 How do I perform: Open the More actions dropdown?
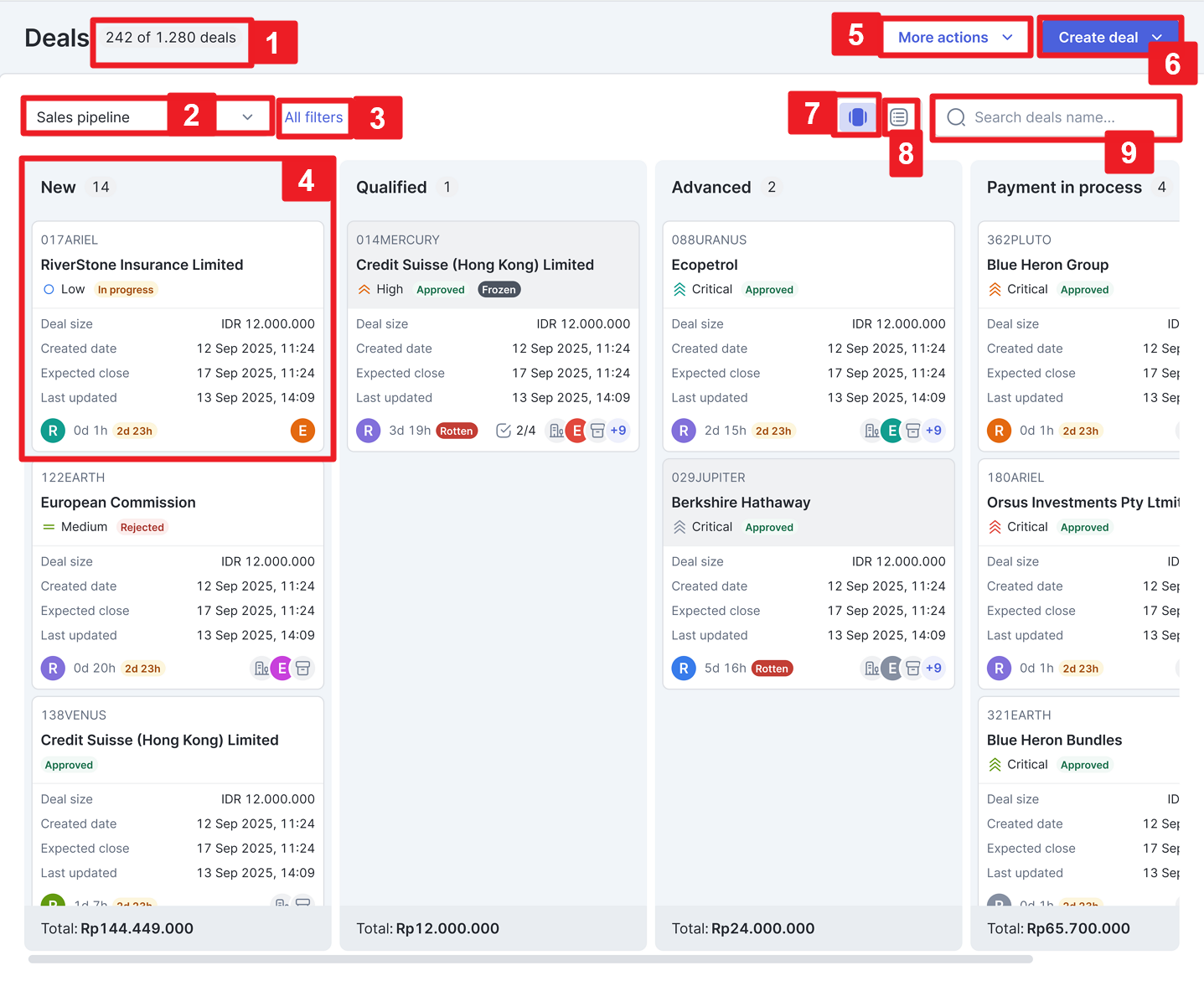[956, 38]
